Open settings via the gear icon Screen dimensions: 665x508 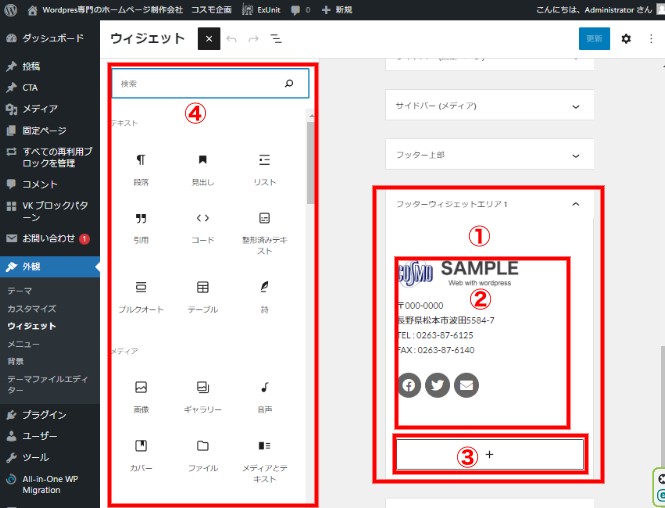tap(626, 39)
